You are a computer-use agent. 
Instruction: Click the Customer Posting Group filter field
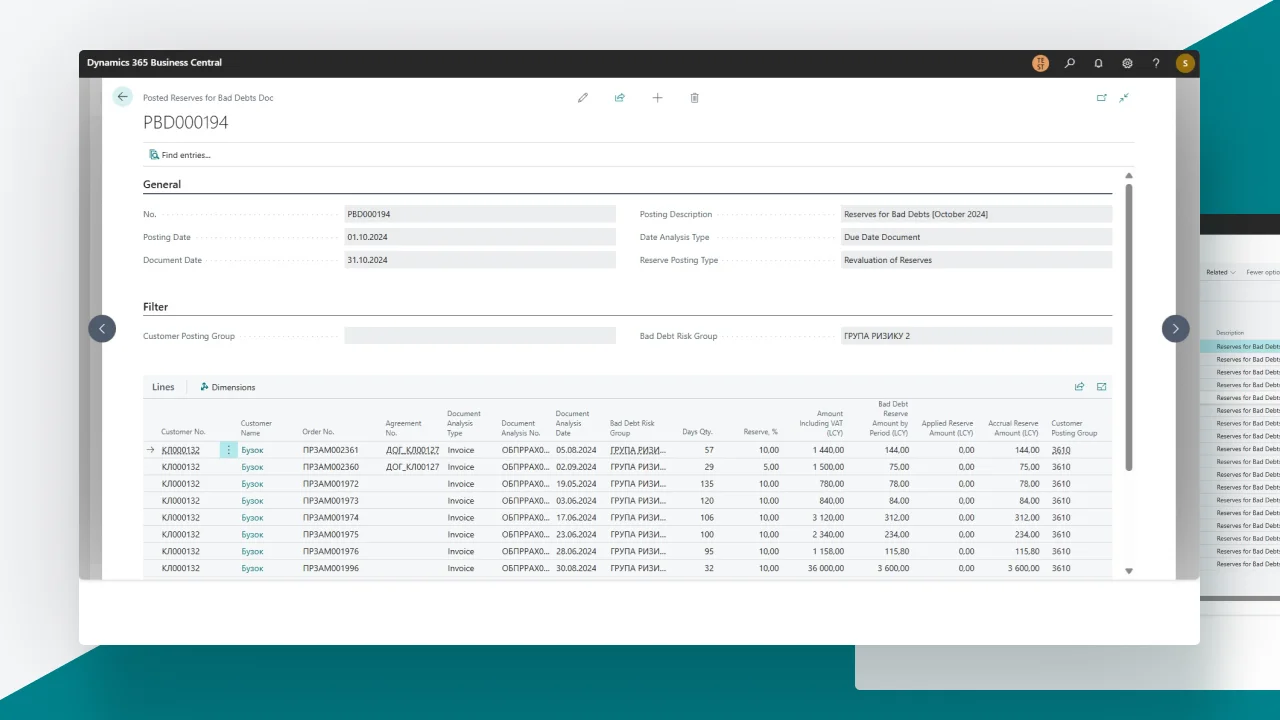(480, 336)
